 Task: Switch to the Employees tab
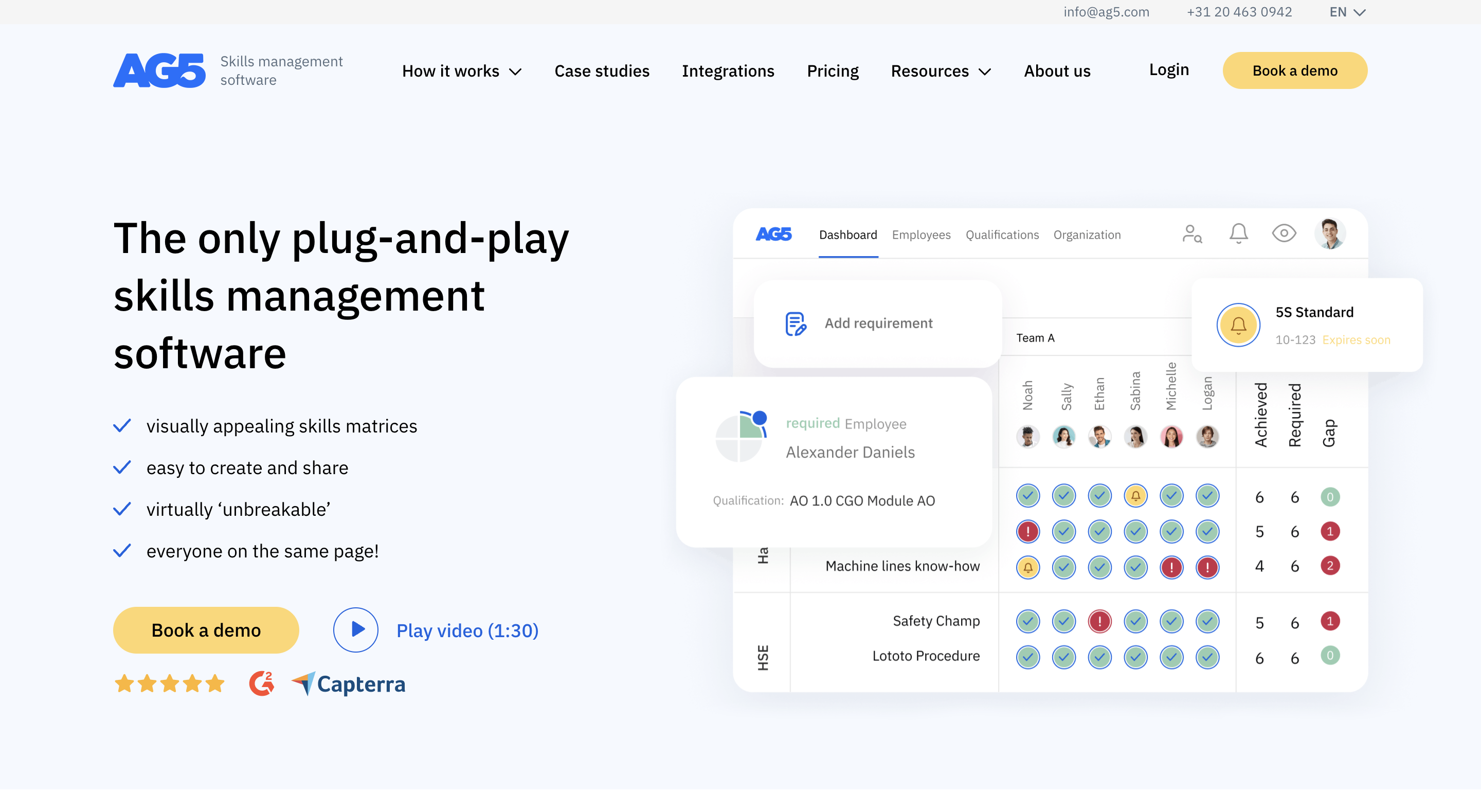click(x=921, y=234)
